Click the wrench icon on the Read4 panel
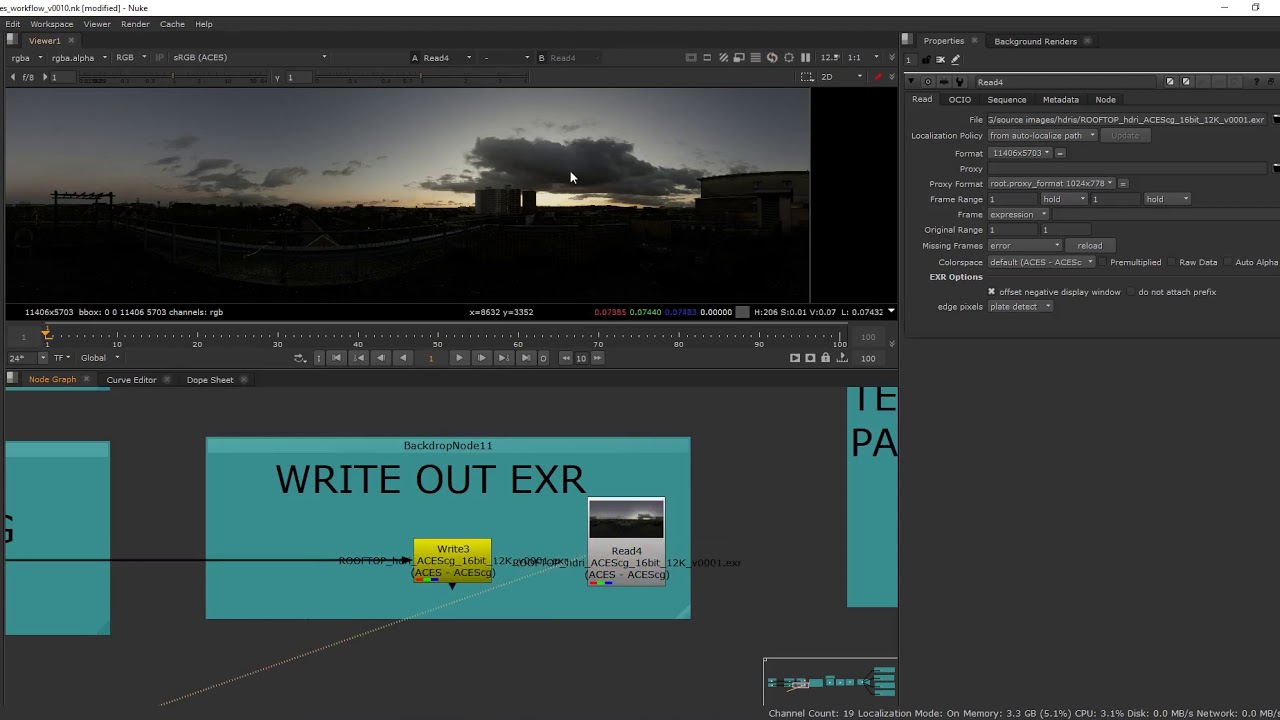Image resolution: width=1280 pixels, height=720 pixels. coord(960,82)
